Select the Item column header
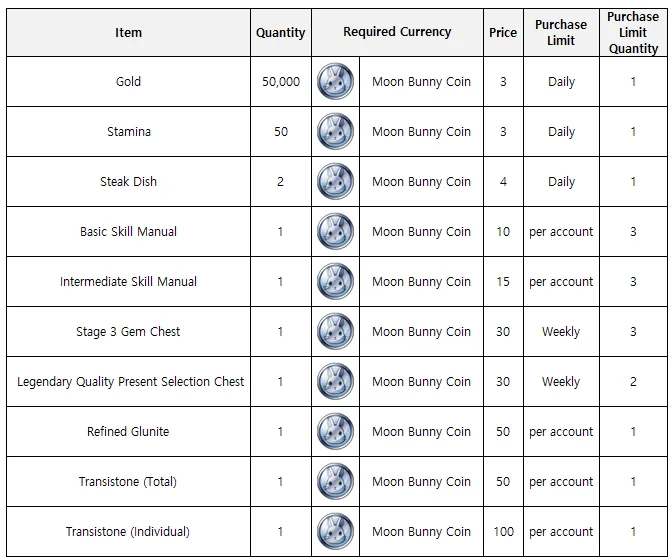Viewport: 668px width, 557px height. [x=129, y=33]
